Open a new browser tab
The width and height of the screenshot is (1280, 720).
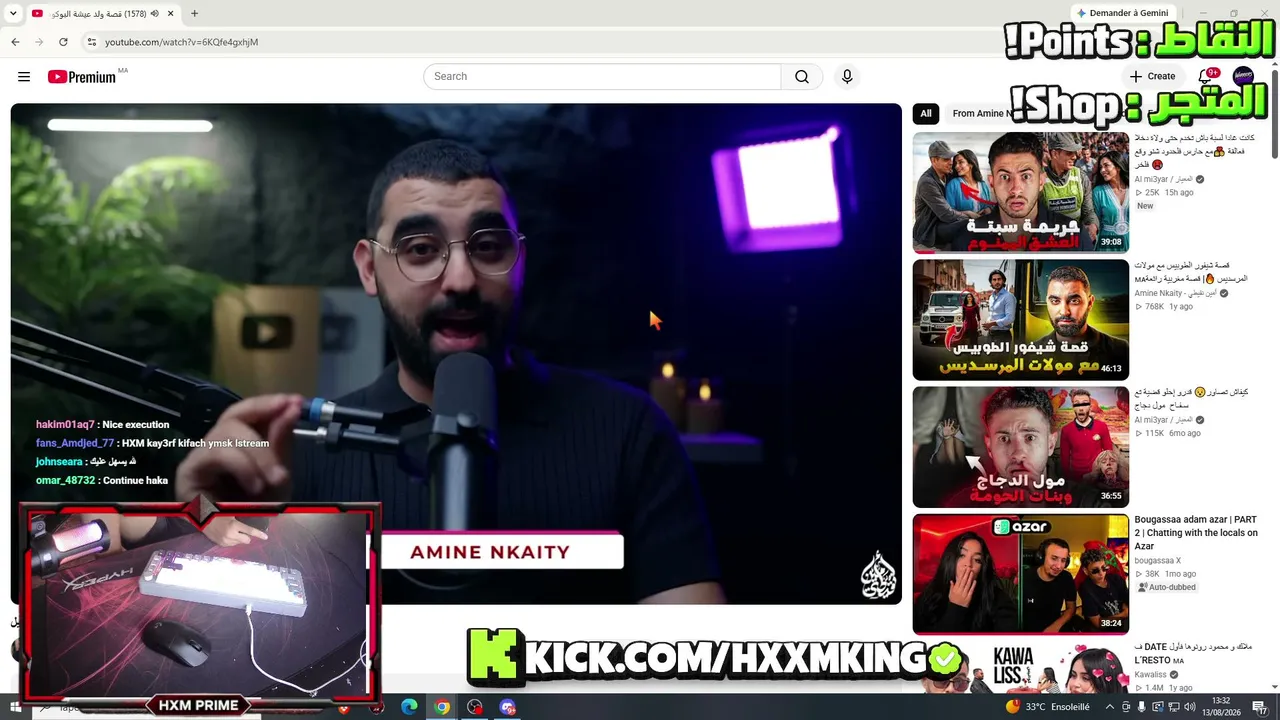tap(194, 14)
